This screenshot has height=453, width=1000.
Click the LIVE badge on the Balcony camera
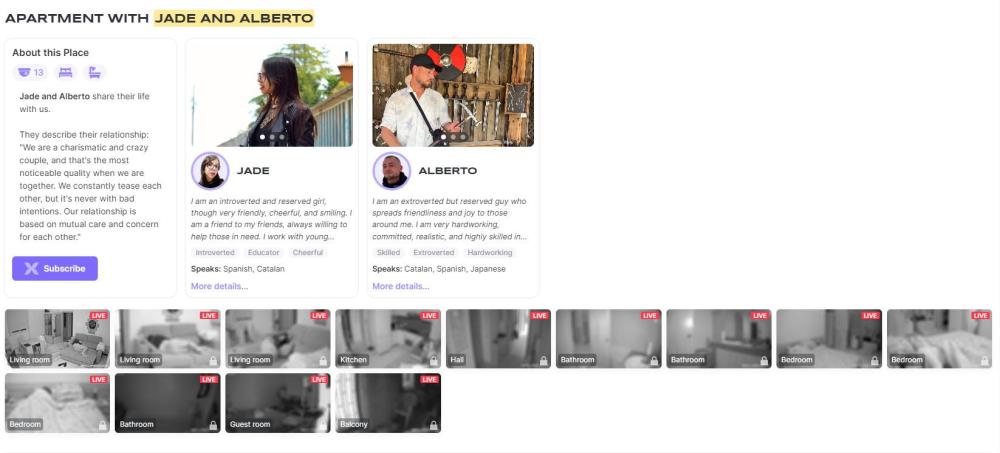click(x=430, y=379)
